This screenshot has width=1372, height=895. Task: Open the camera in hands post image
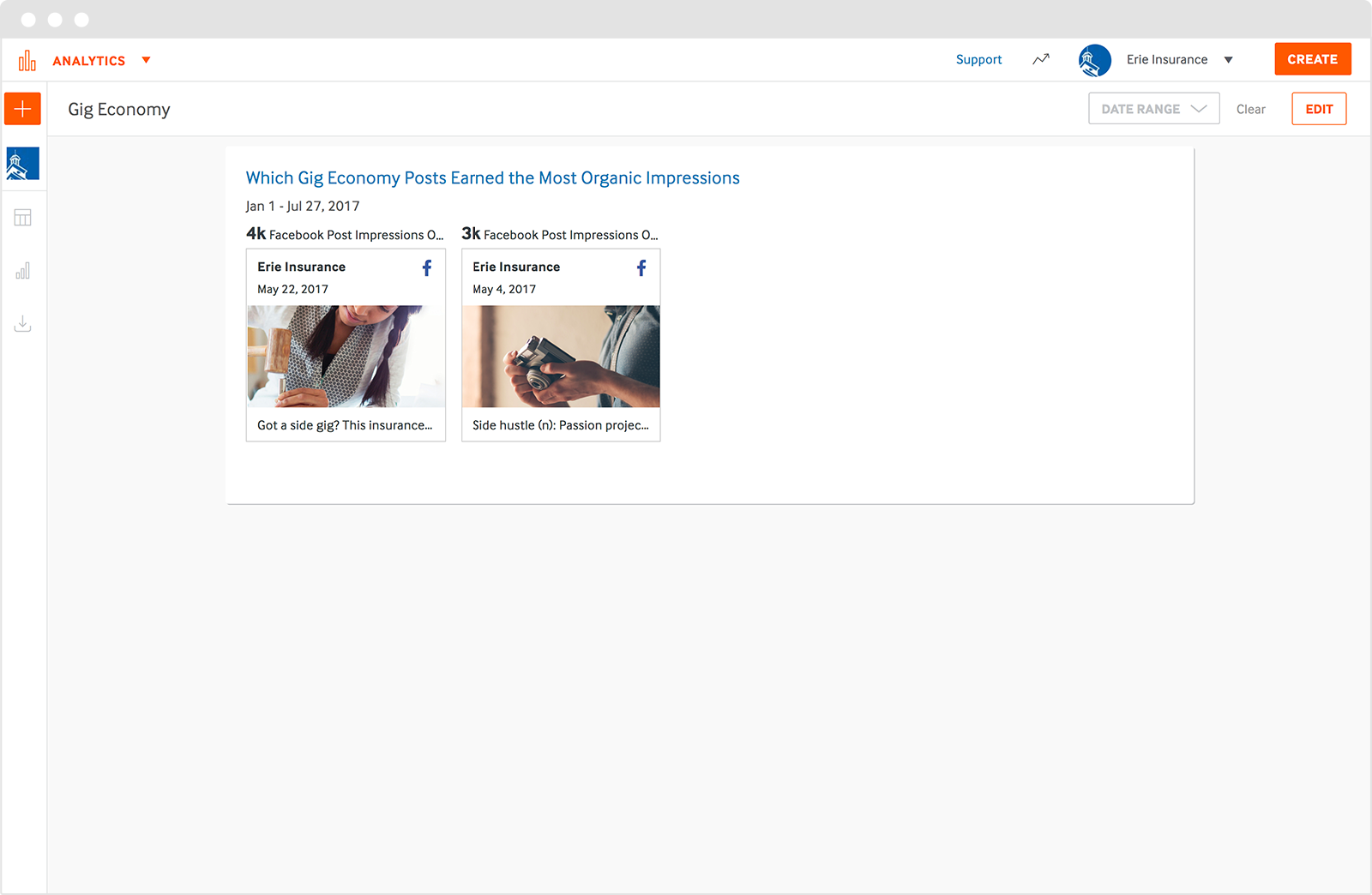coord(561,356)
